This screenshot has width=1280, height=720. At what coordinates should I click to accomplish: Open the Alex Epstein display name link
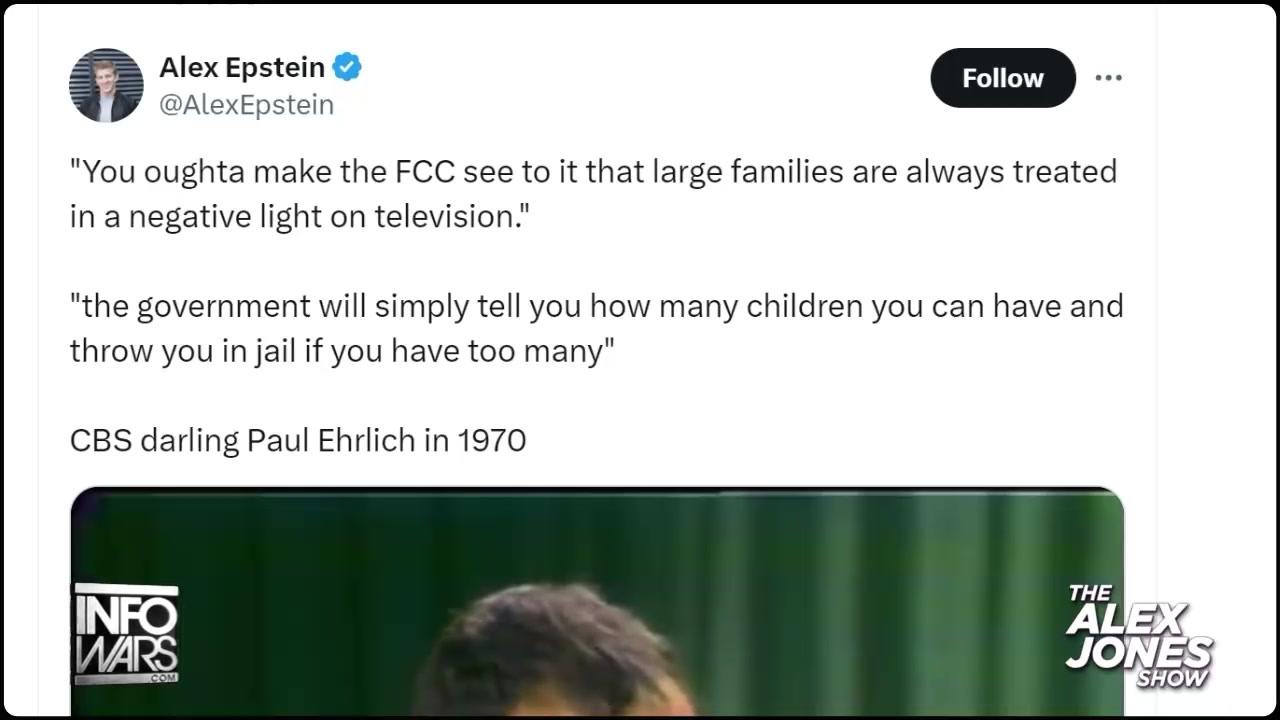coord(242,67)
